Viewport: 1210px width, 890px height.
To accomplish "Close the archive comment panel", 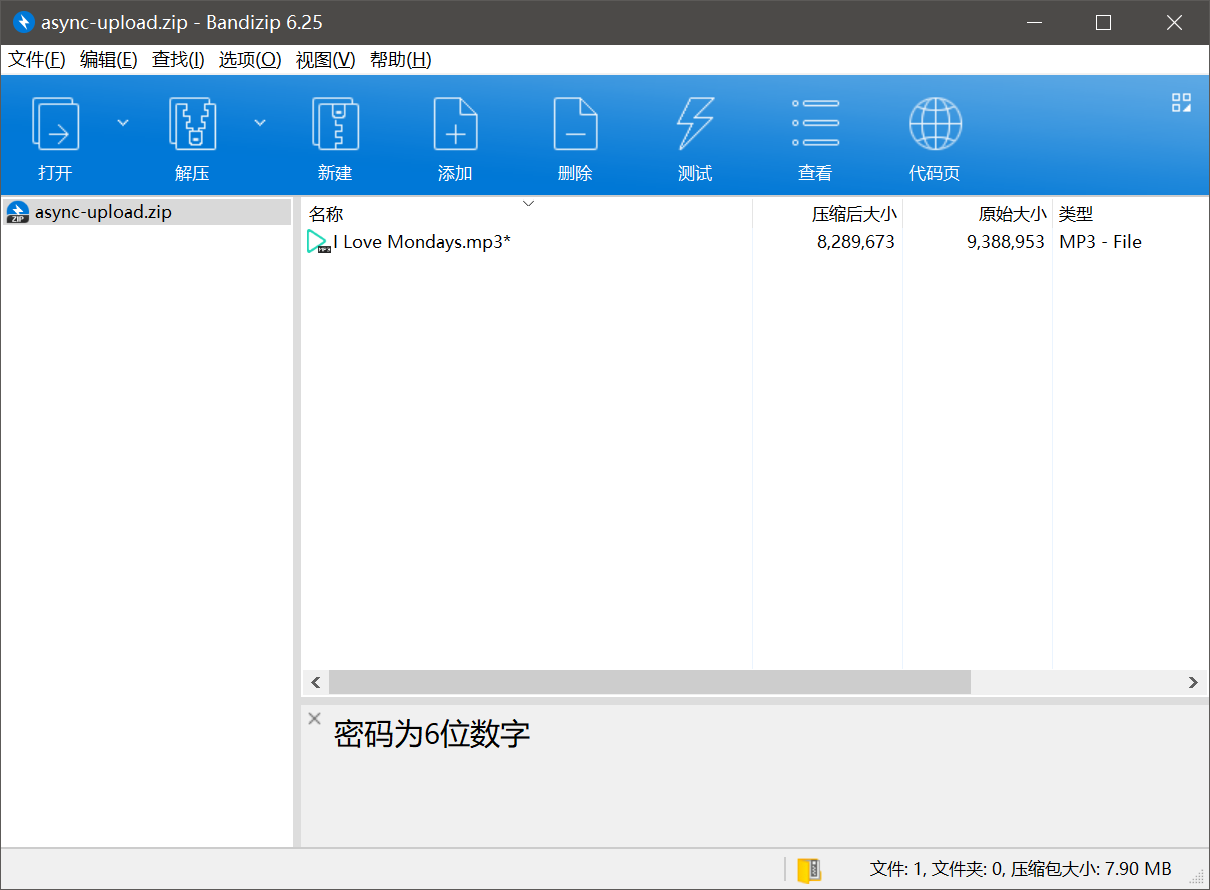I will [314, 718].
